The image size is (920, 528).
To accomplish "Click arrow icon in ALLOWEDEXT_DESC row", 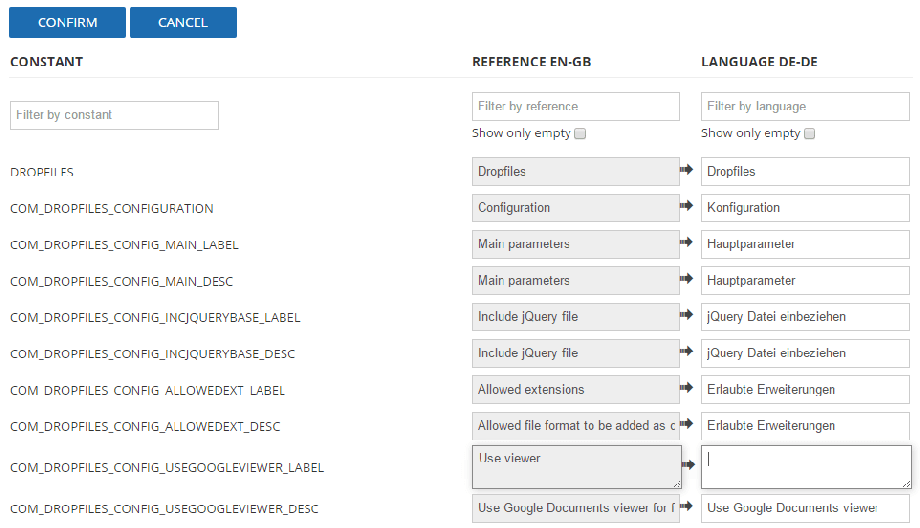I will pyautogui.click(x=687, y=424).
